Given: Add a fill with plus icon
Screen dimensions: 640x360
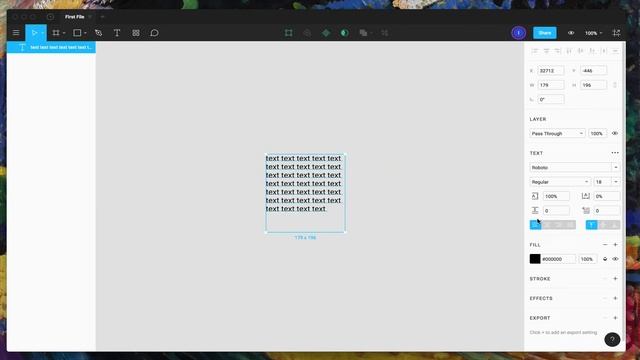Looking at the screenshot, I should [615, 244].
